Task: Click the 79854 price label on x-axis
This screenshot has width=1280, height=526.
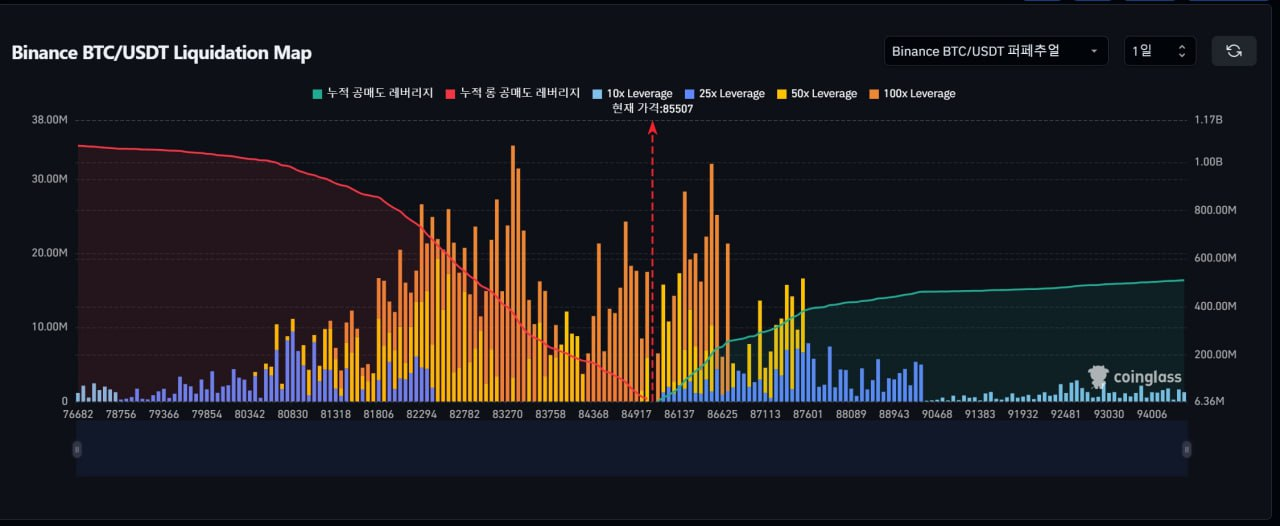Action: (x=207, y=414)
